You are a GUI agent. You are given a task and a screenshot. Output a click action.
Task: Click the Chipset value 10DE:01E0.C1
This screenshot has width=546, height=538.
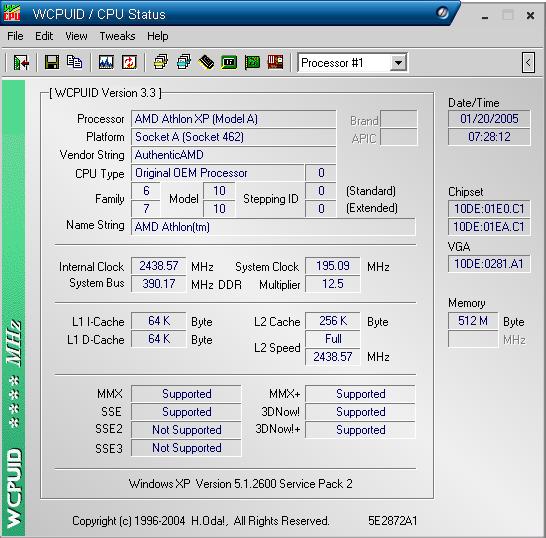coord(489,209)
